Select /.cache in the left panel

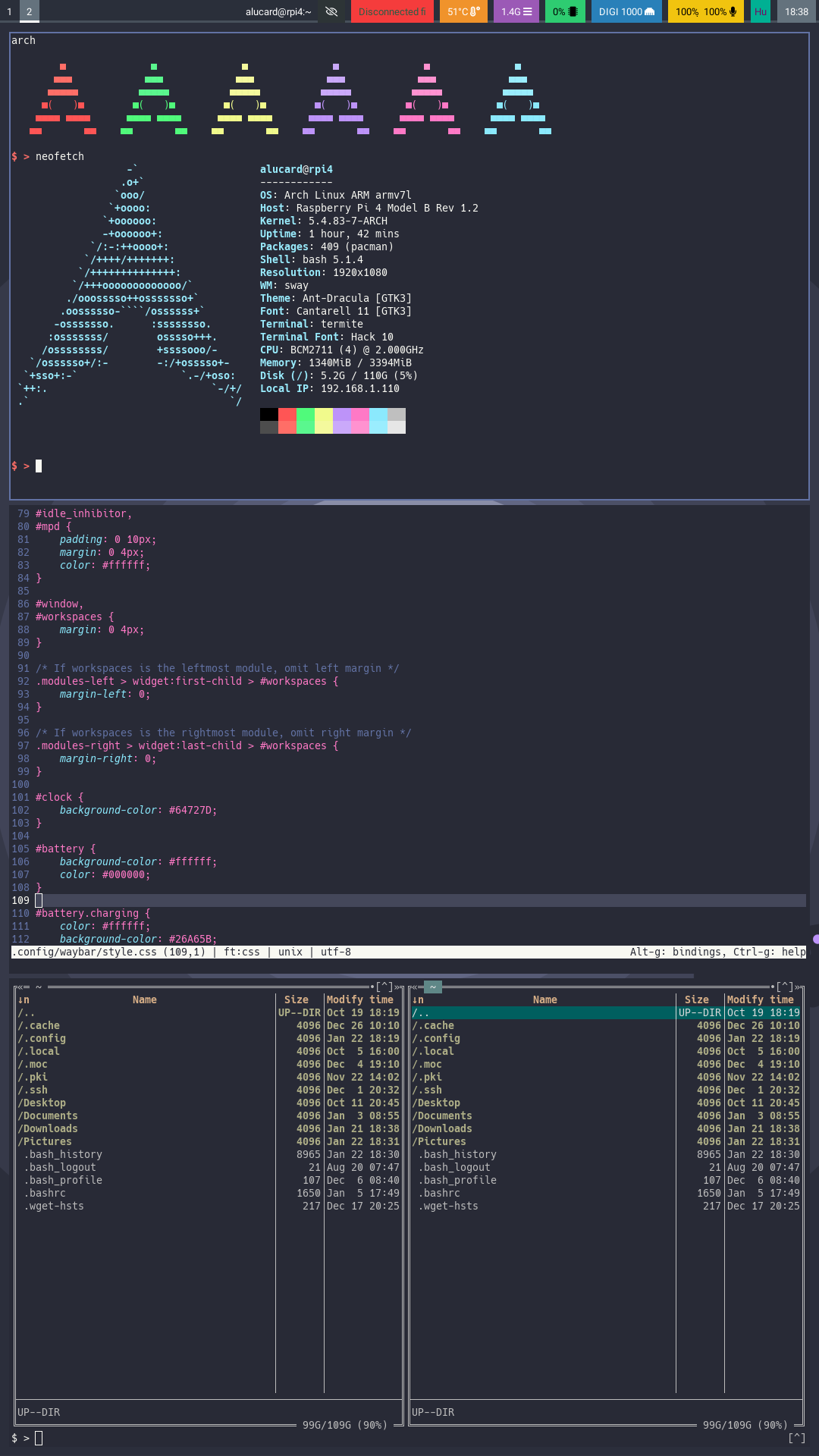(209, 1025)
